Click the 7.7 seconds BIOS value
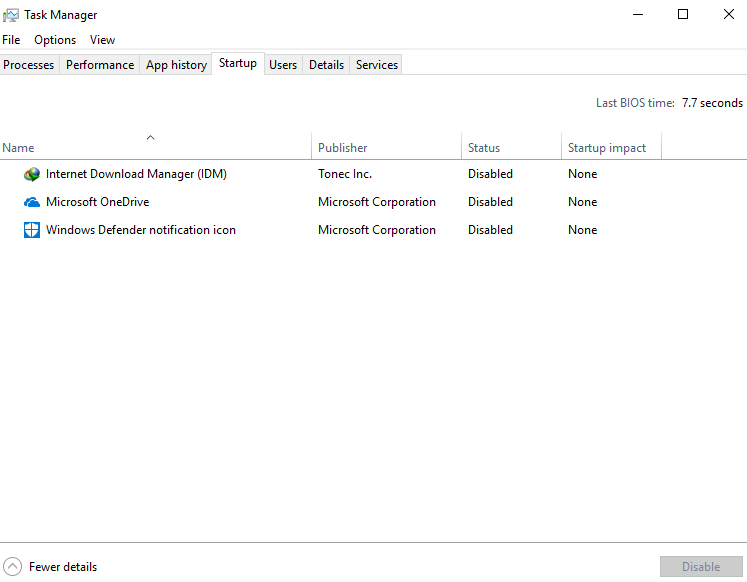The height and width of the screenshot is (582, 747). 712,103
